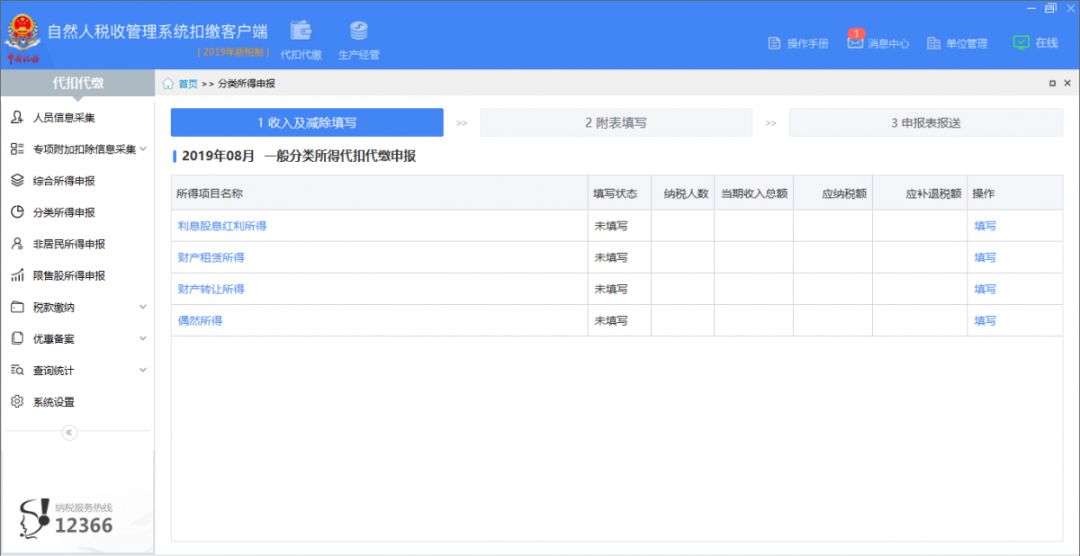The width and height of the screenshot is (1080, 556).
Task: Click the 当期收入总额 column header
Action: [x=754, y=194]
